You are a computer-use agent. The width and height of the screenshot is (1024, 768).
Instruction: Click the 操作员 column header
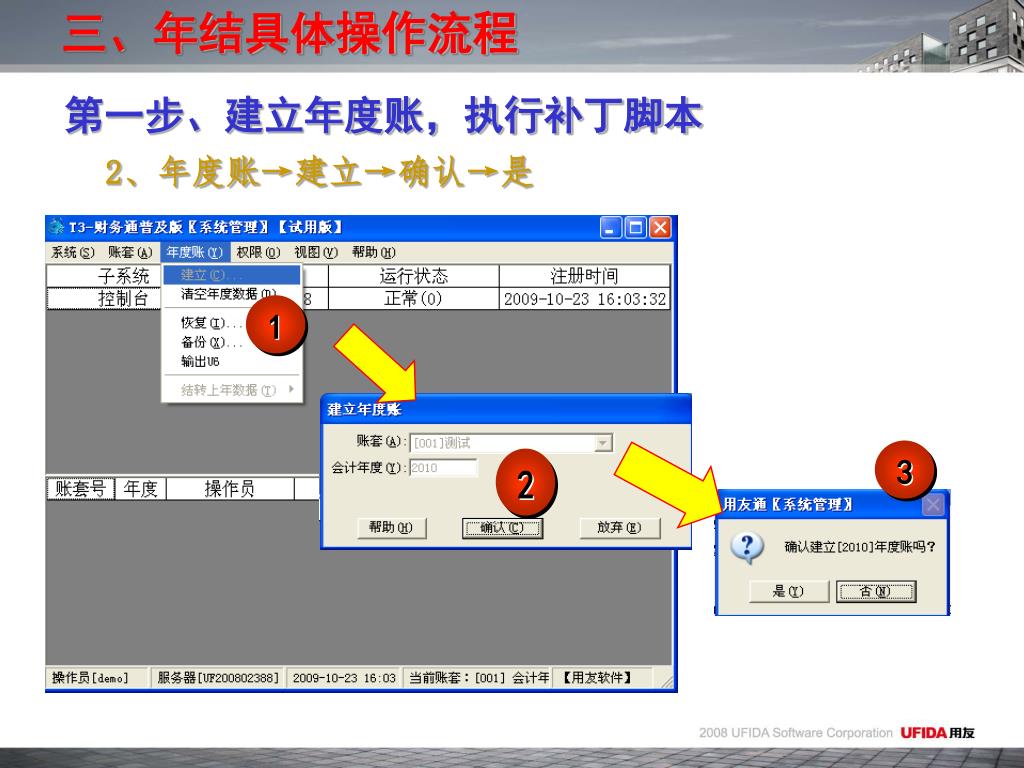pos(230,488)
